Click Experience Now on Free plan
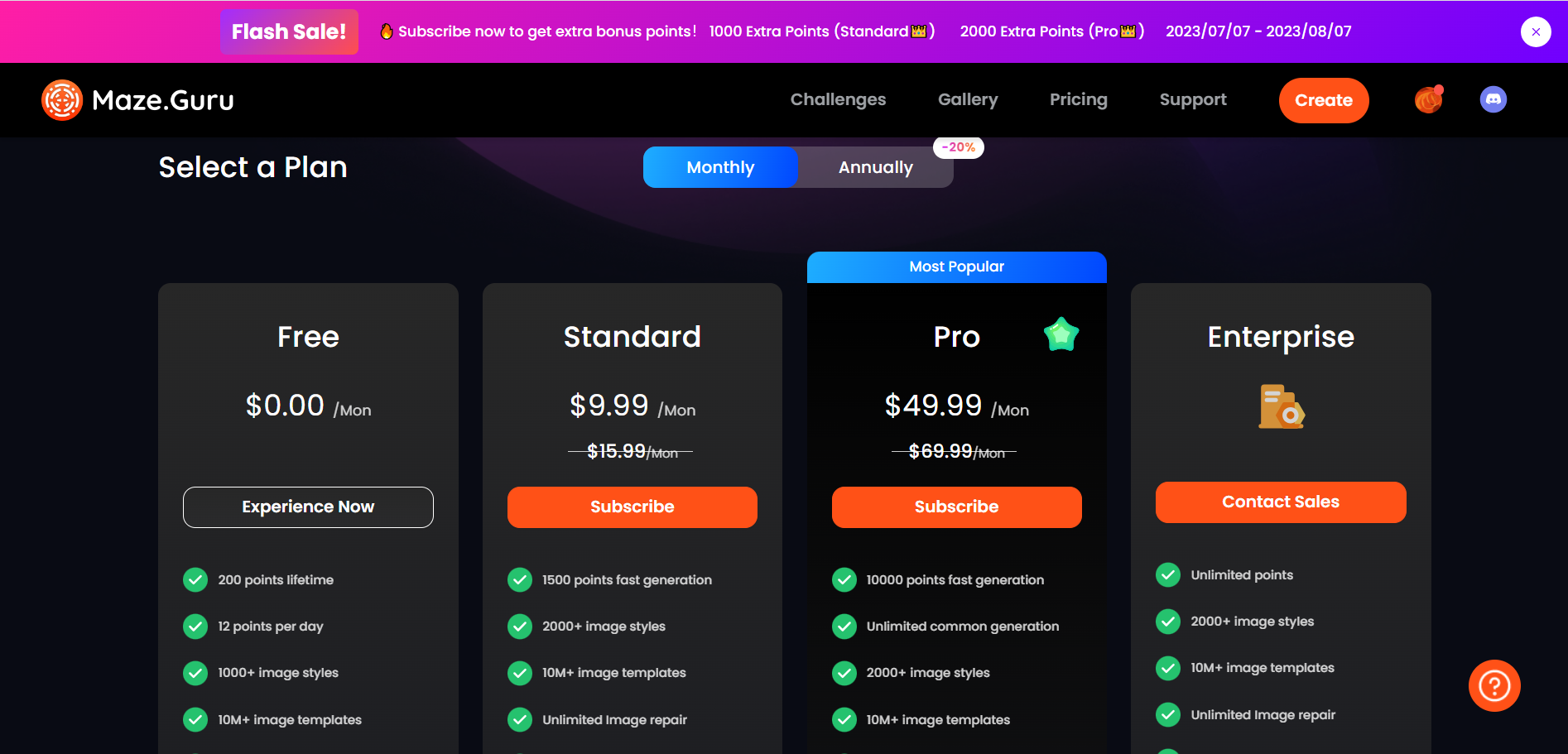This screenshot has width=1568, height=754. (308, 507)
